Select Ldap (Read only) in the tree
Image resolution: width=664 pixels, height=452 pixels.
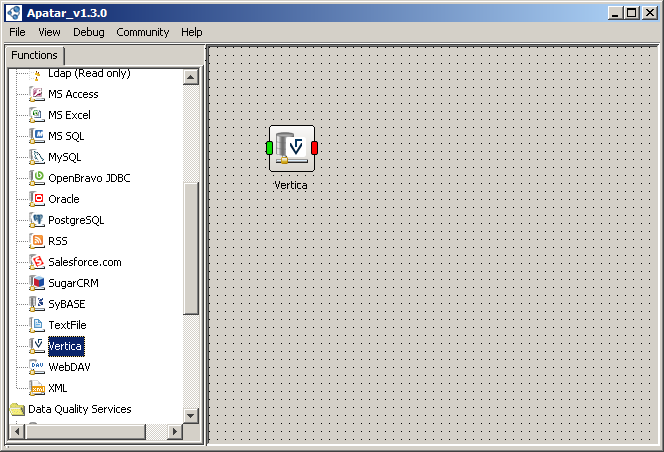coord(89,74)
